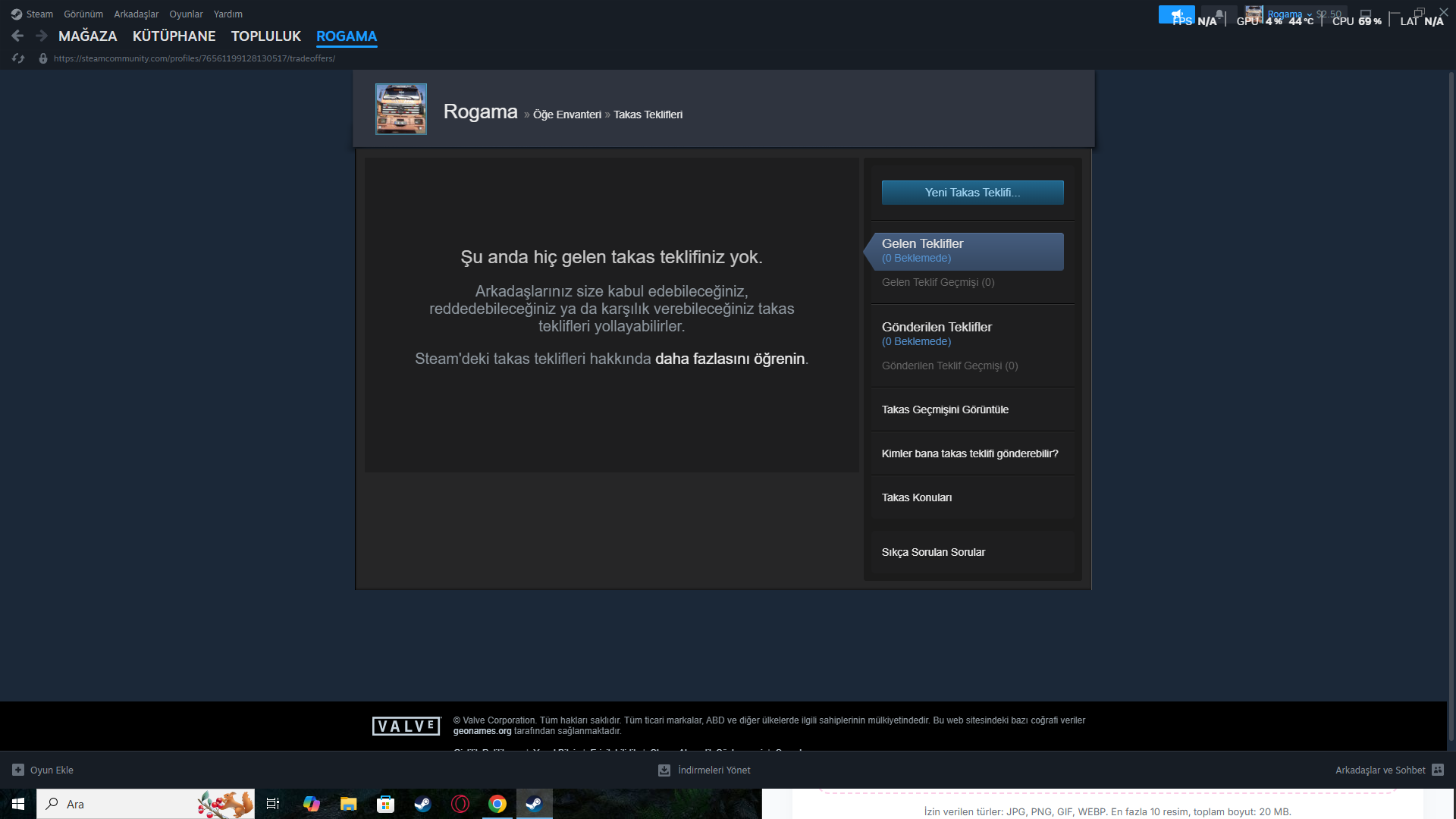Click the geonames.org footer link

[482, 731]
